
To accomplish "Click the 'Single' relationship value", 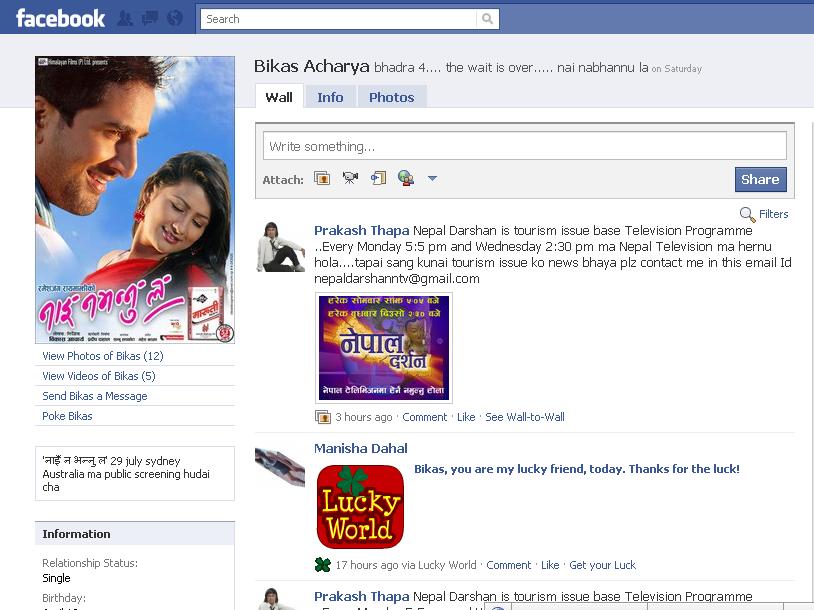I will coord(56,578).
